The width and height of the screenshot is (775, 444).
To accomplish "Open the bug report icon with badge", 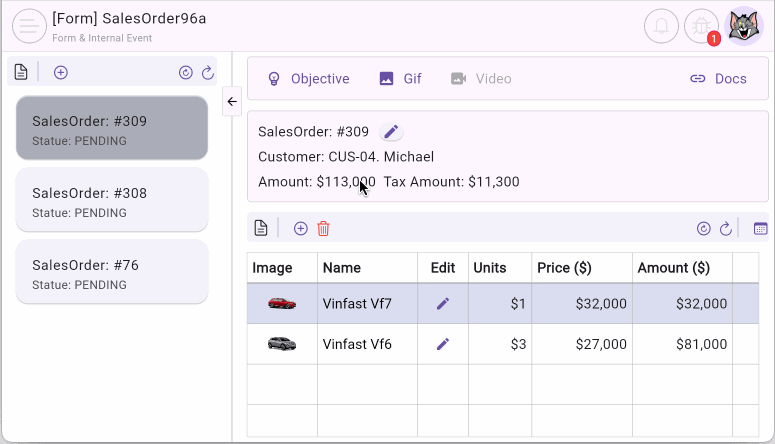I will (x=702, y=26).
